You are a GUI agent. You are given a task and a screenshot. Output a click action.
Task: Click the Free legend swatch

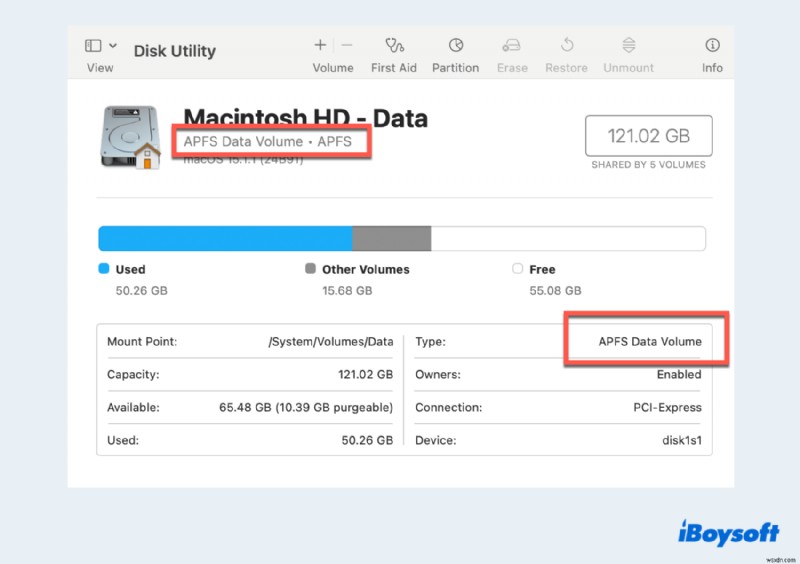click(x=517, y=268)
